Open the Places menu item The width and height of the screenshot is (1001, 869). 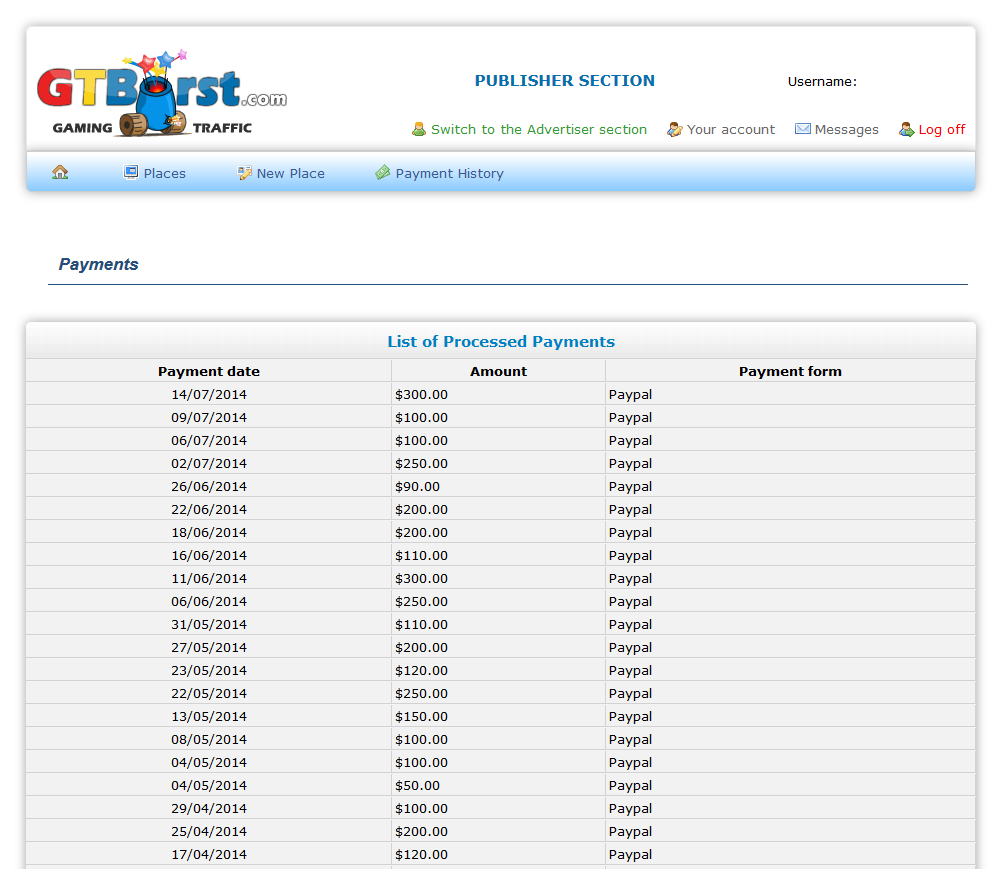click(x=165, y=174)
